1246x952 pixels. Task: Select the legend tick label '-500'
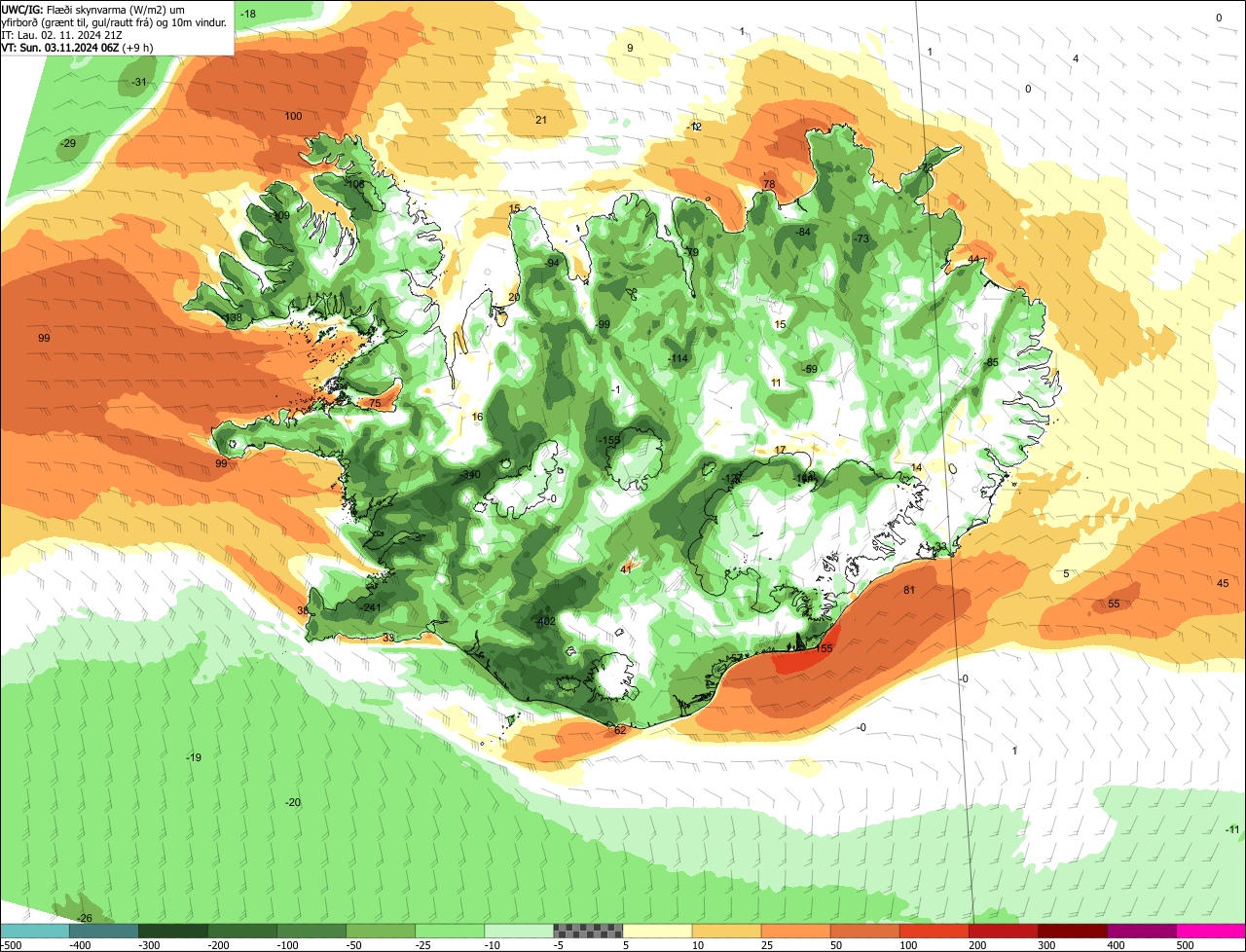(x=12, y=945)
